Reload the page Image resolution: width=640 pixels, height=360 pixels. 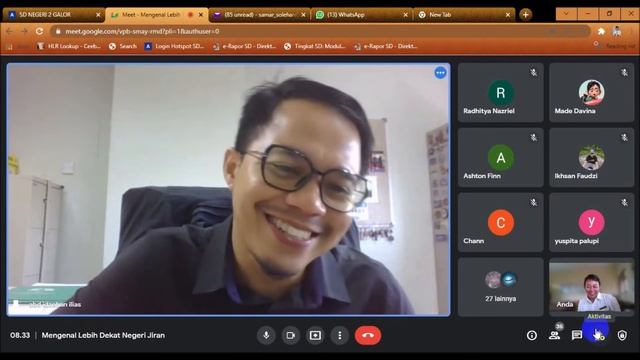pos(39,31)
